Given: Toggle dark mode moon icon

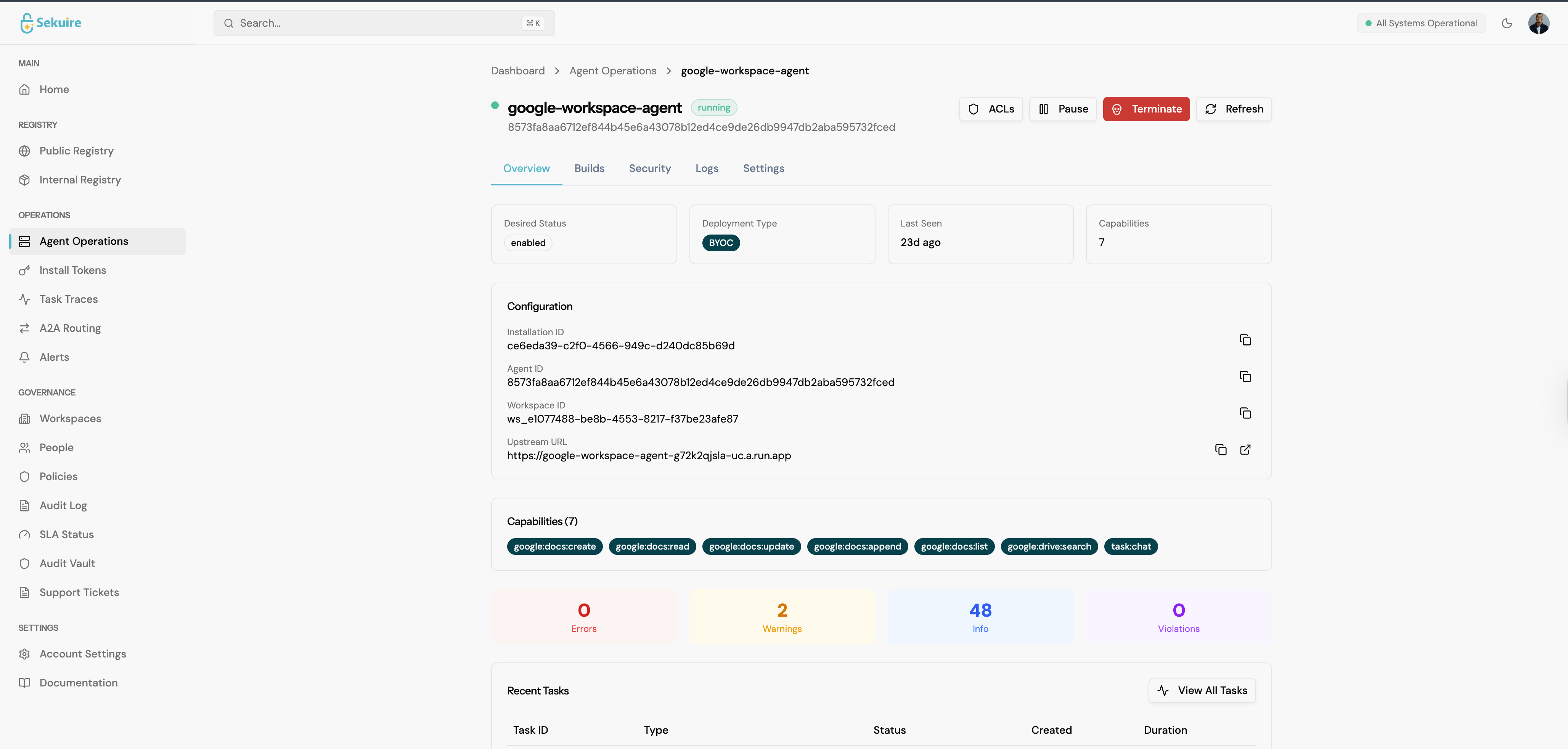Looking at the screenshot, I should coord(1507,23).
